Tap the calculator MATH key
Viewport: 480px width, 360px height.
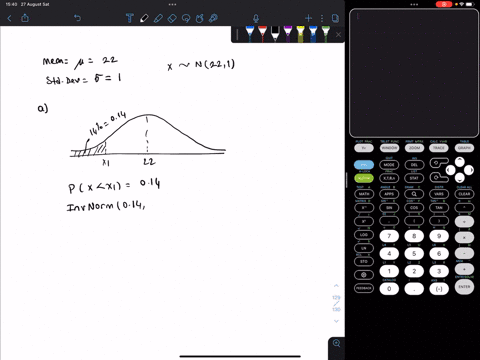click(364, 194)
